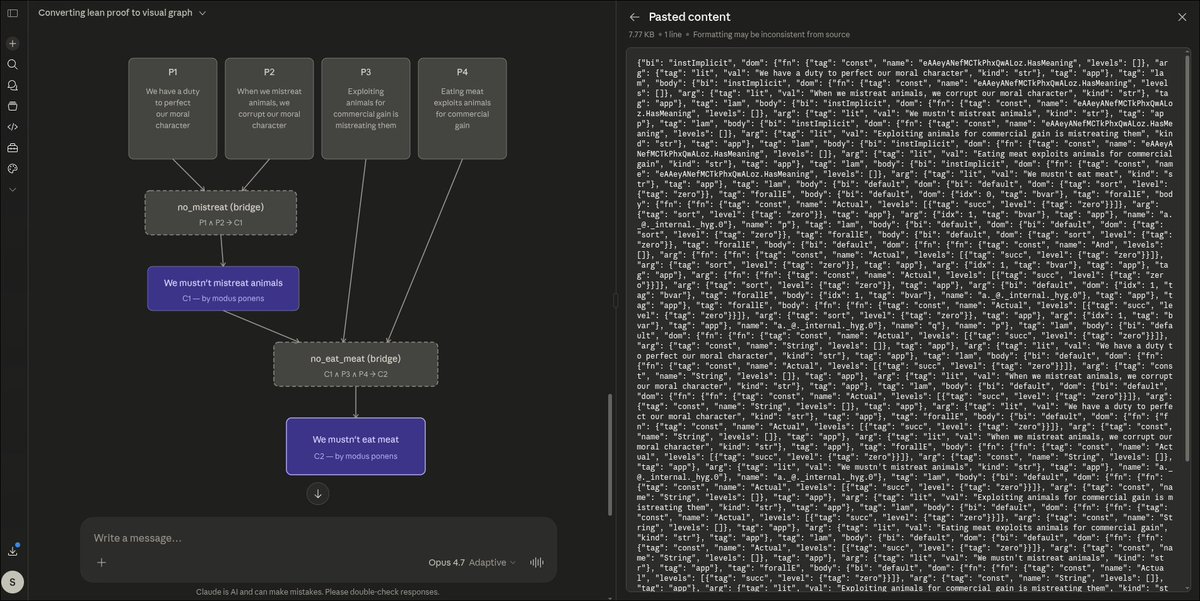1200x601 pixels.
Task: Open the palette icon in sidebar
Action: 12,167
